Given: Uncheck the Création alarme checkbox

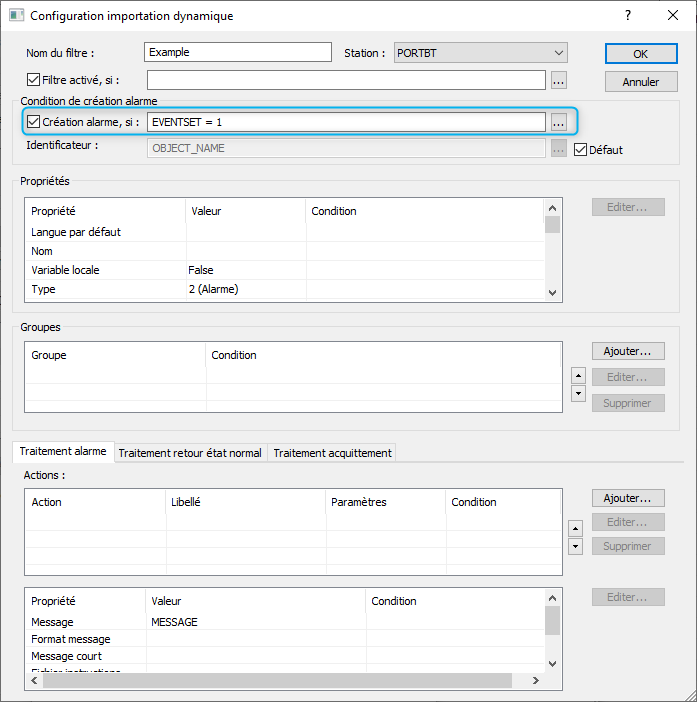Looking at the screenshot, I should [34, 122].
